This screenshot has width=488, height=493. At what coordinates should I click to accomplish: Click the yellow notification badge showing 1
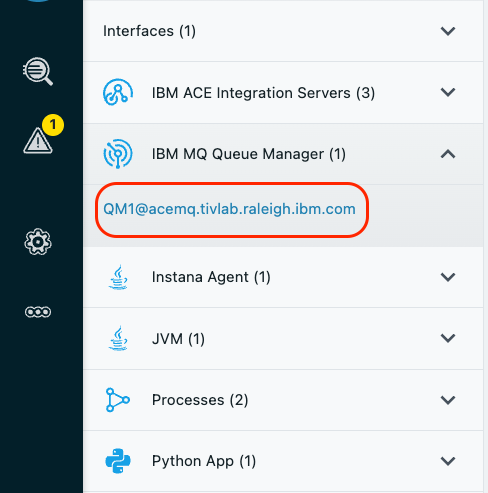53,125
